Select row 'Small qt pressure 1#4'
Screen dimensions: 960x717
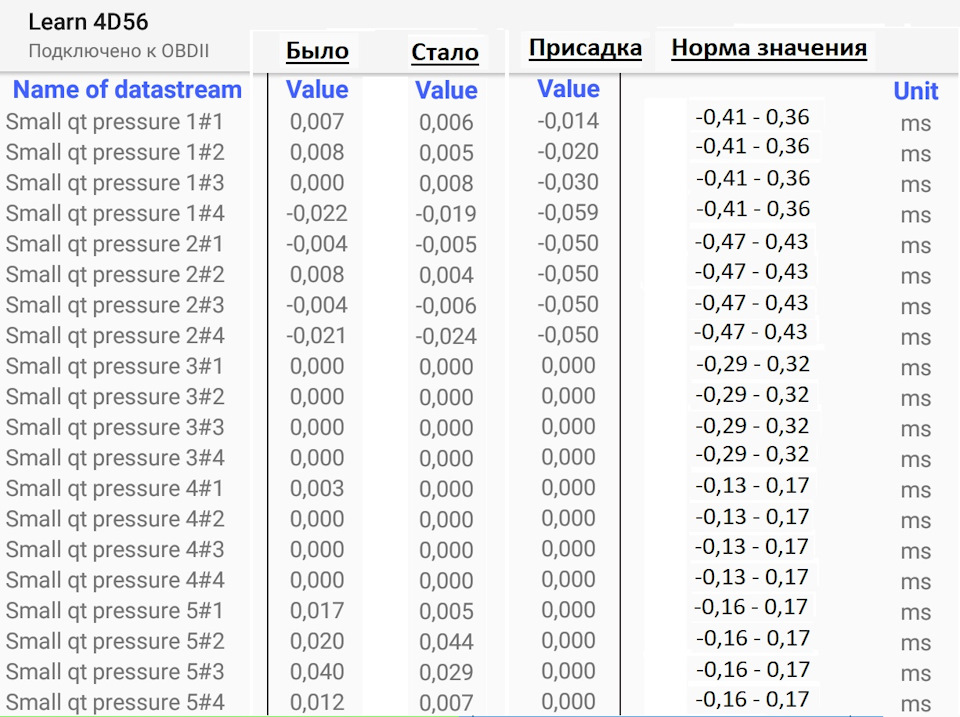coord(480,213)
